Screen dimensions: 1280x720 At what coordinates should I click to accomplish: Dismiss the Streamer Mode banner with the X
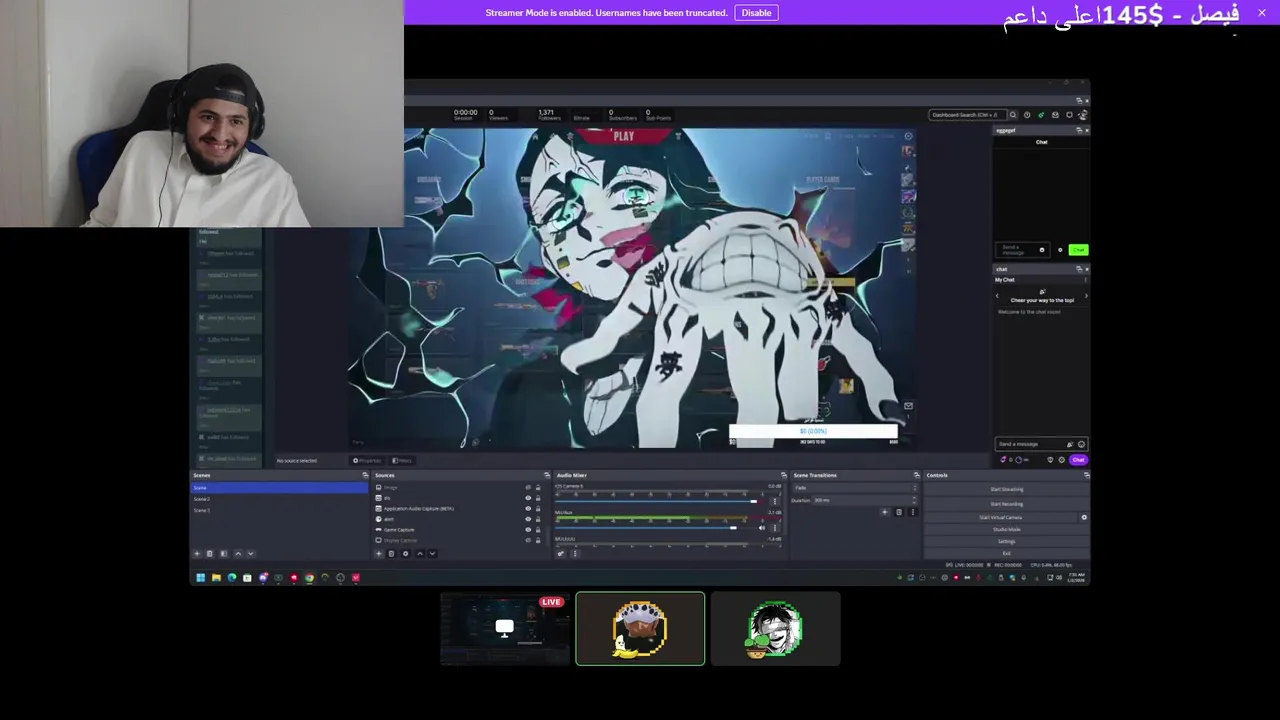coord(1261,13)
